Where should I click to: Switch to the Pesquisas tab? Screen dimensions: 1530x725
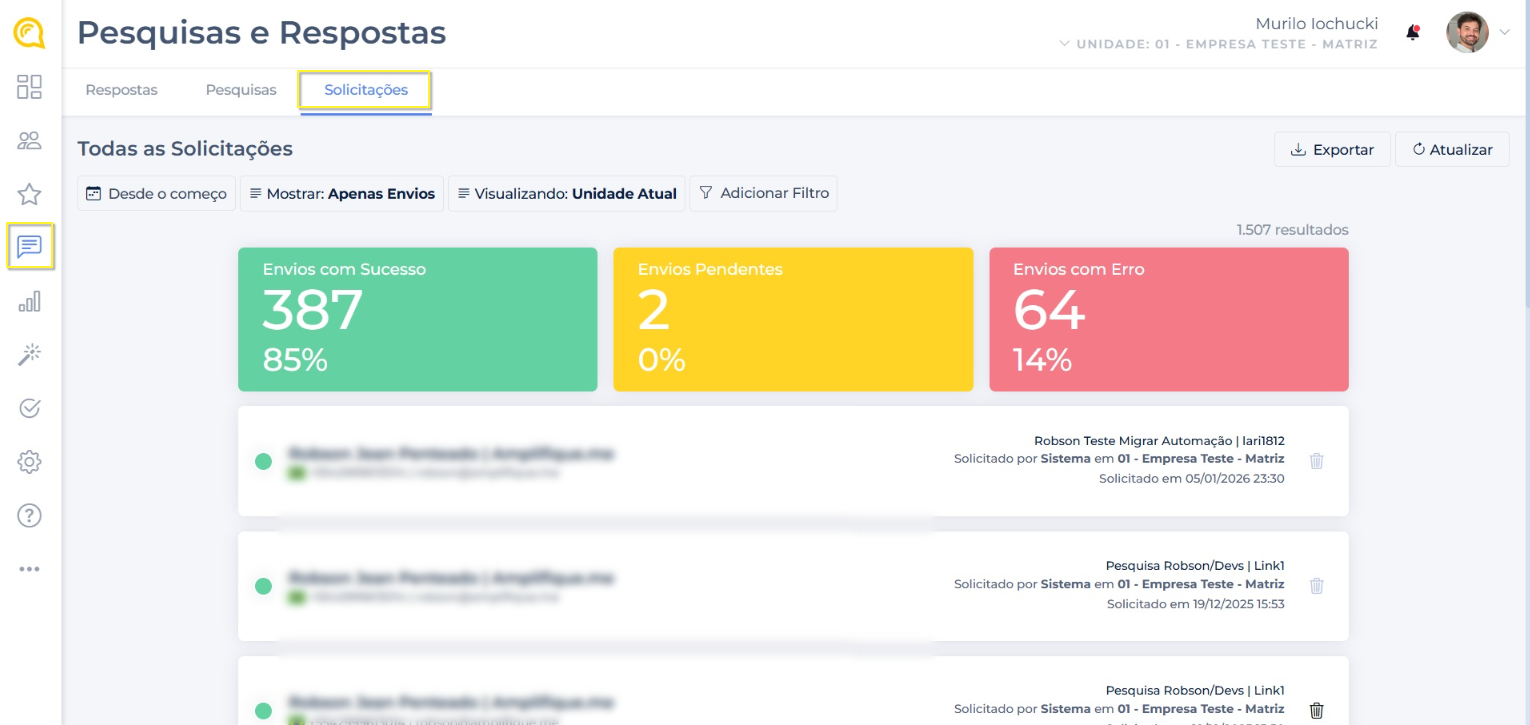[x=241, y=90]
